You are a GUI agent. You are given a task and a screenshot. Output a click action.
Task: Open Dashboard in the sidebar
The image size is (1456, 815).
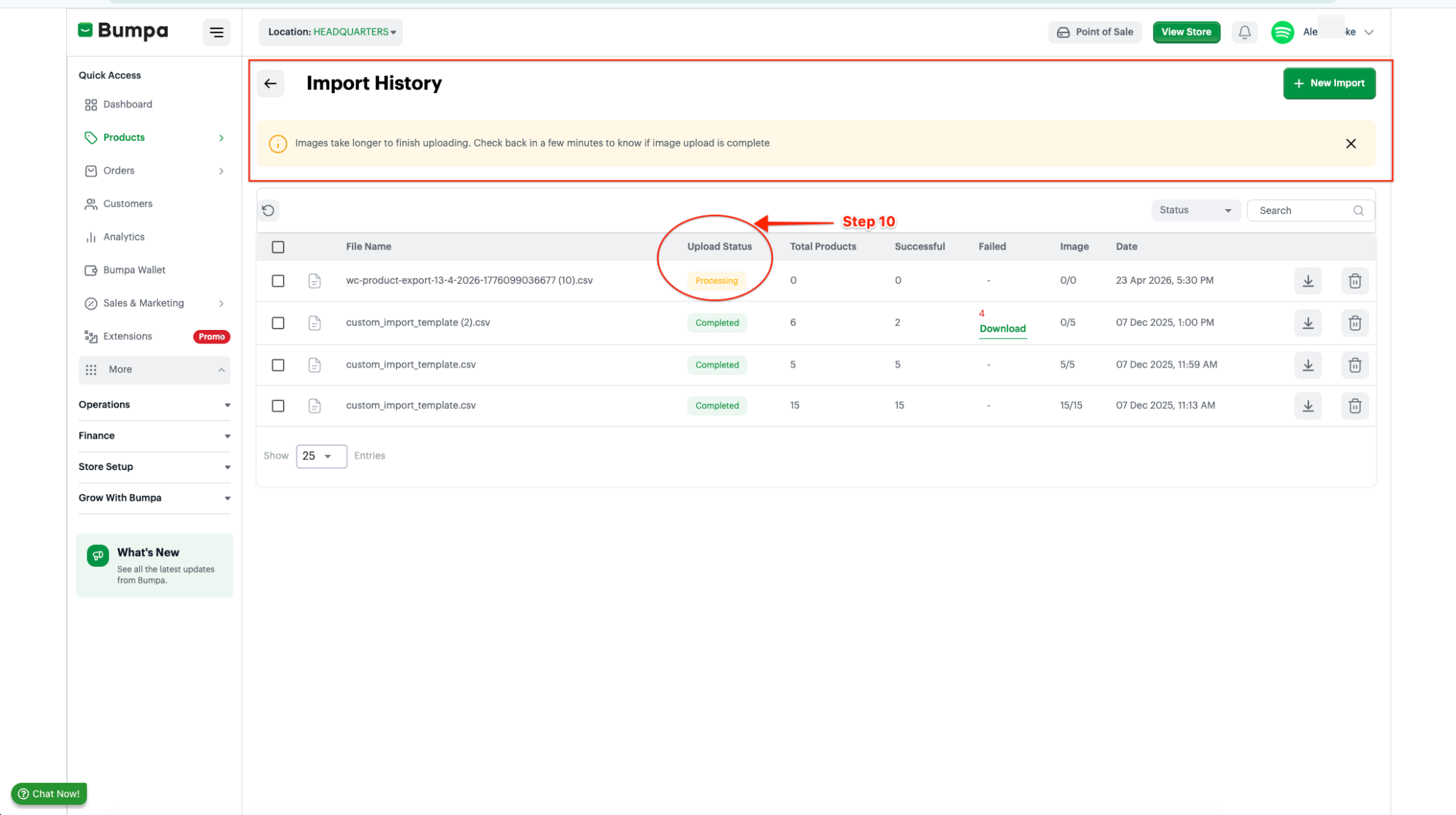[x=127, y=105]
